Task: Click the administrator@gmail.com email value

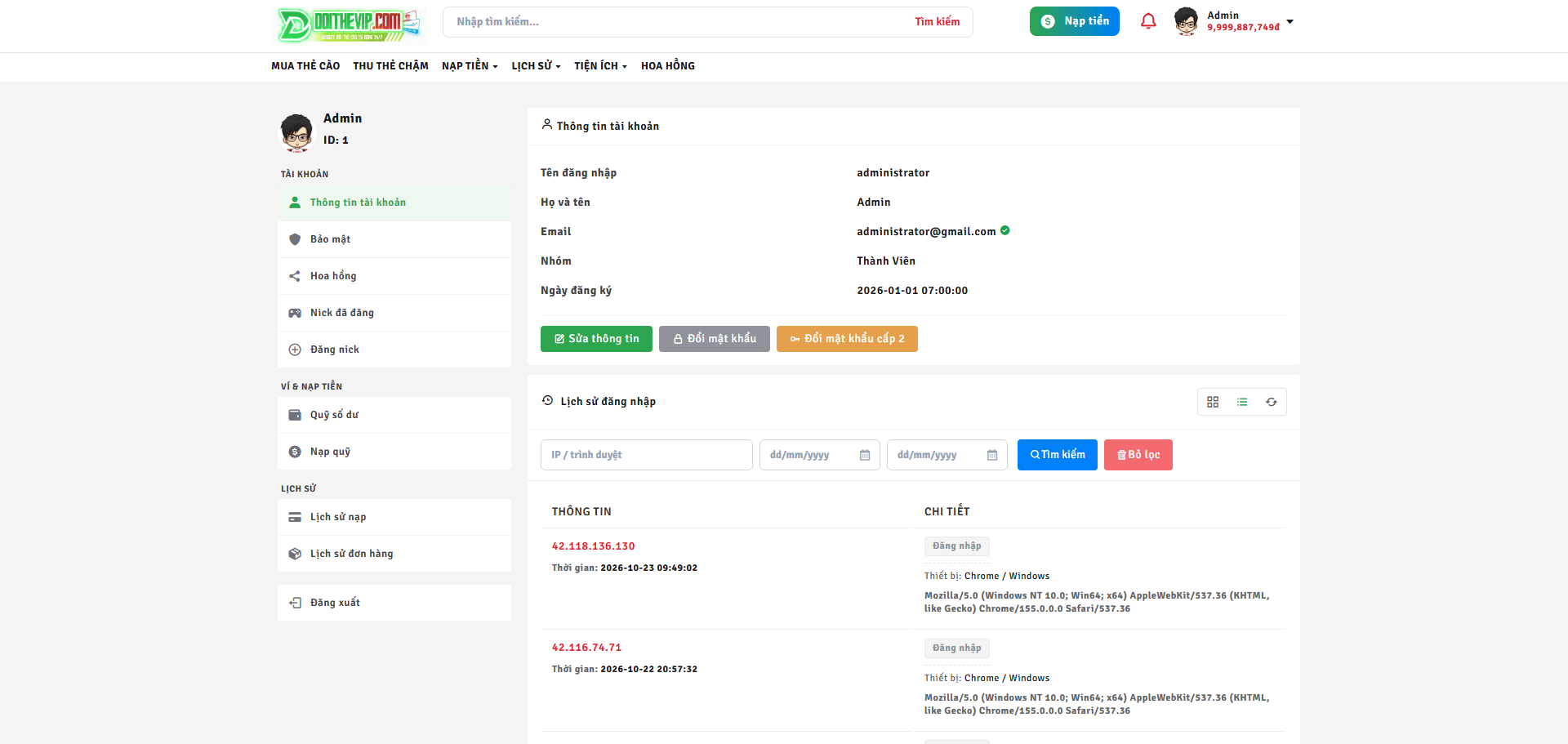Action: pos(926,232)
